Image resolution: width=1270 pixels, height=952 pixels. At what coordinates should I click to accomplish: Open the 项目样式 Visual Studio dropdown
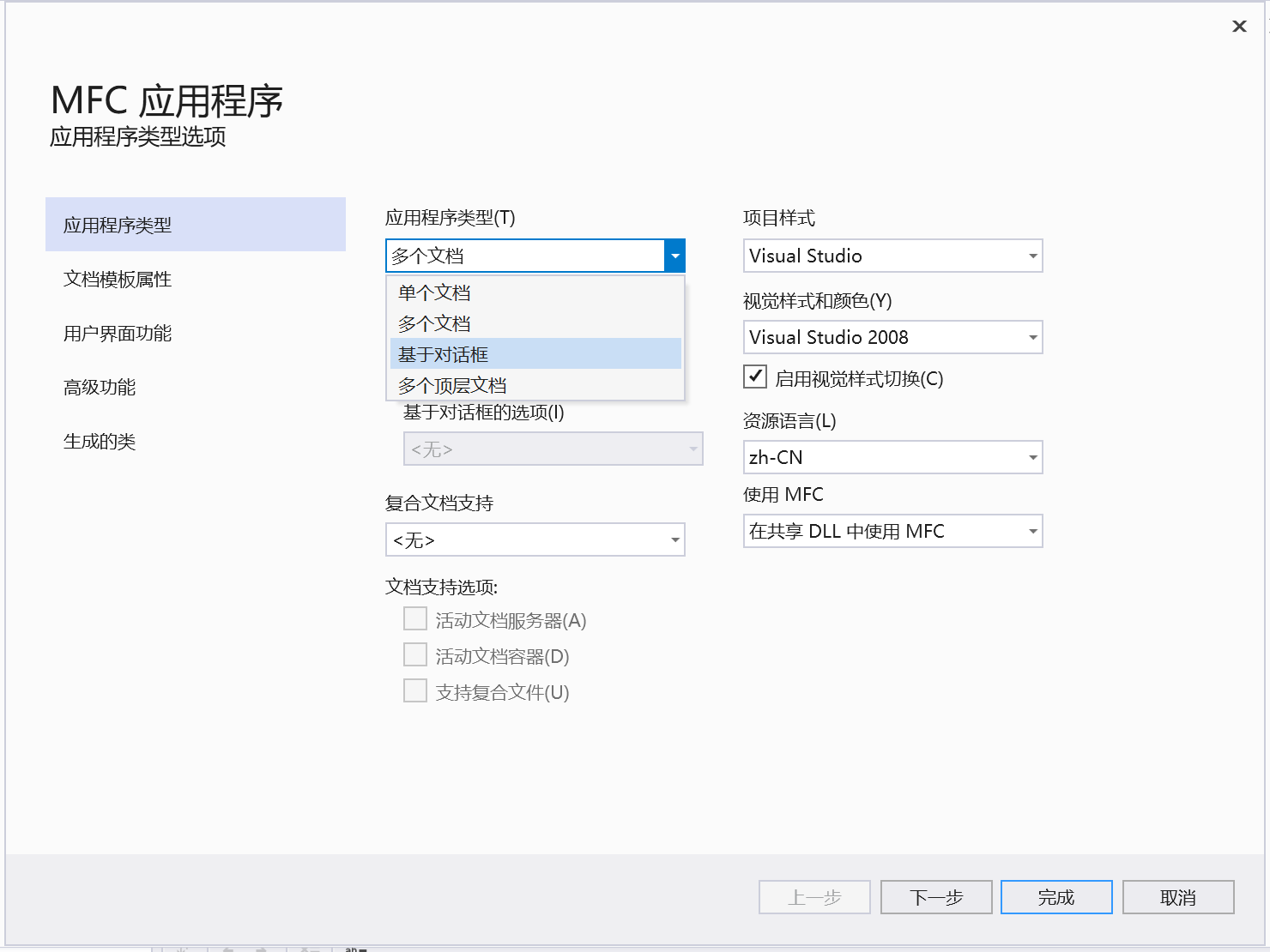point(892,256)
